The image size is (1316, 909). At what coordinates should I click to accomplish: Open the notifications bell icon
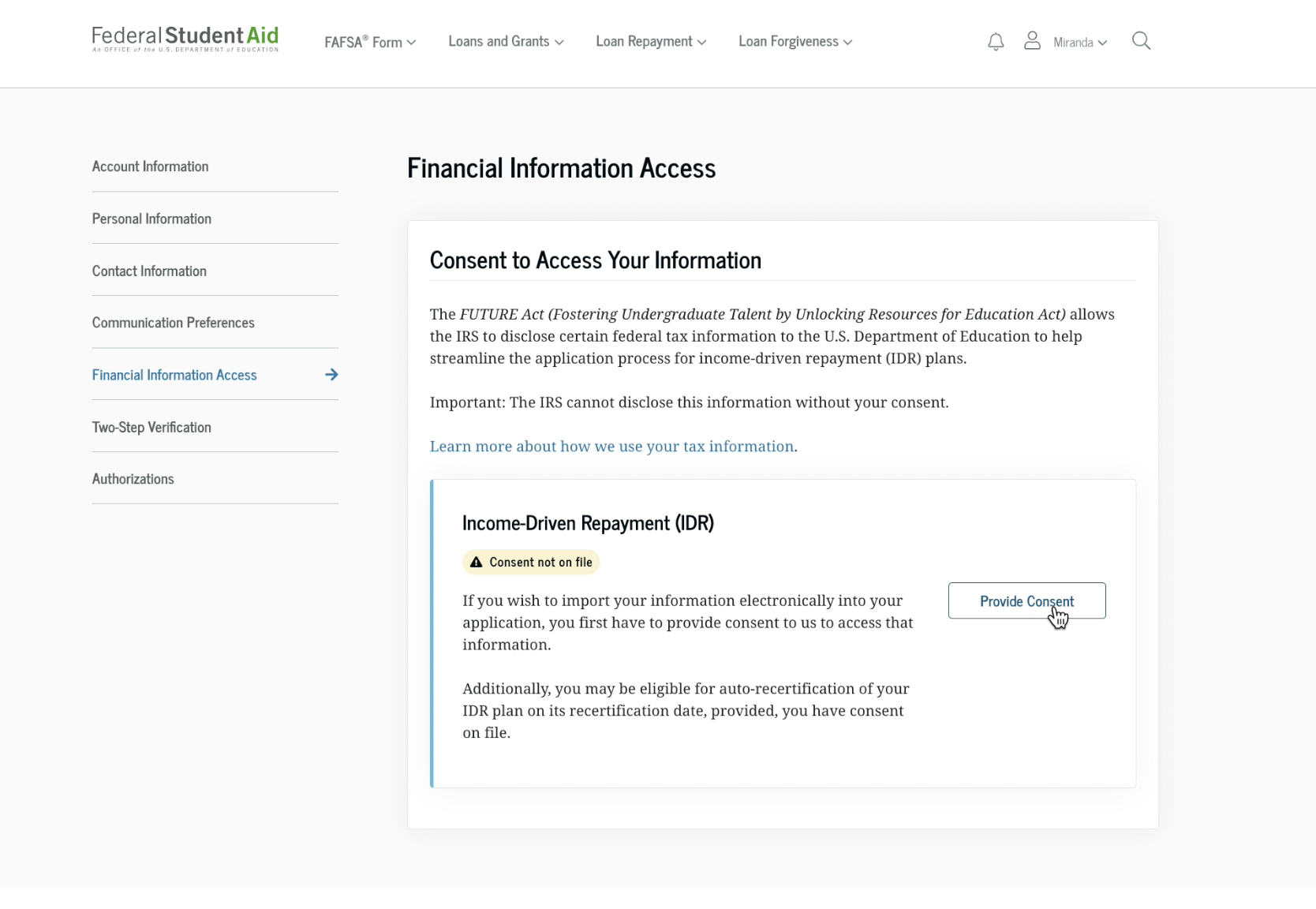tap(996, 42)
